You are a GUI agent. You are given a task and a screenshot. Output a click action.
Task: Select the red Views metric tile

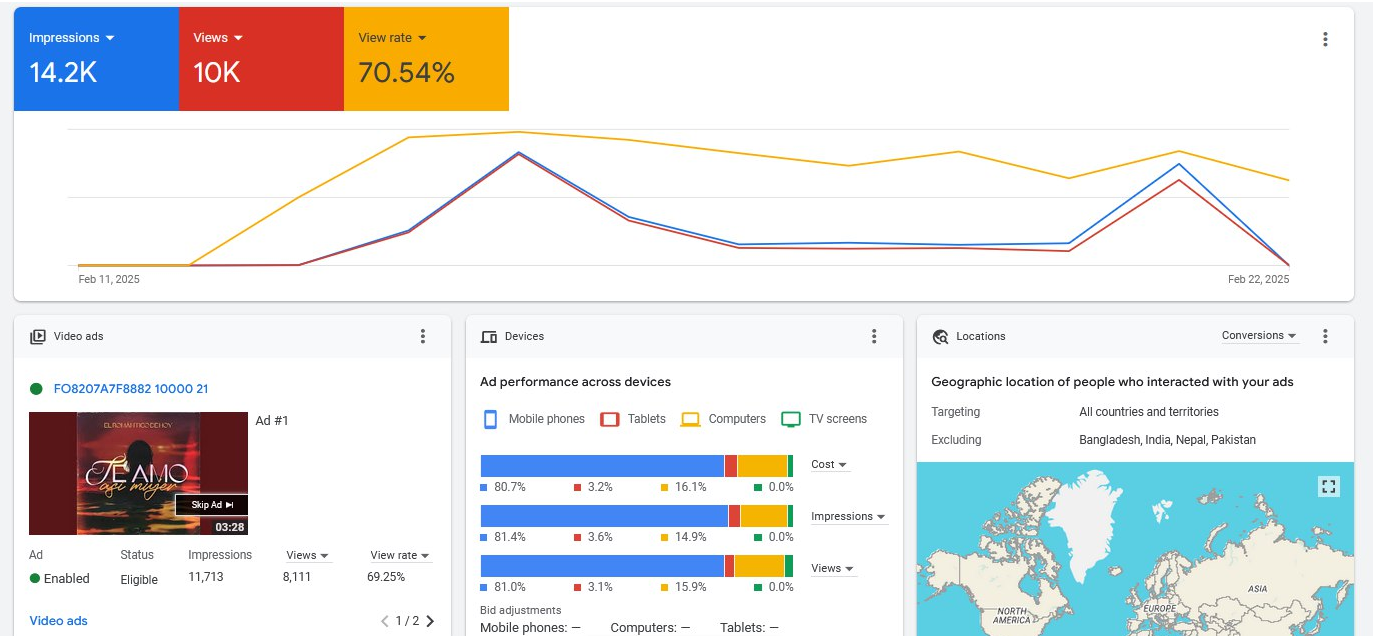click(260, 59)
